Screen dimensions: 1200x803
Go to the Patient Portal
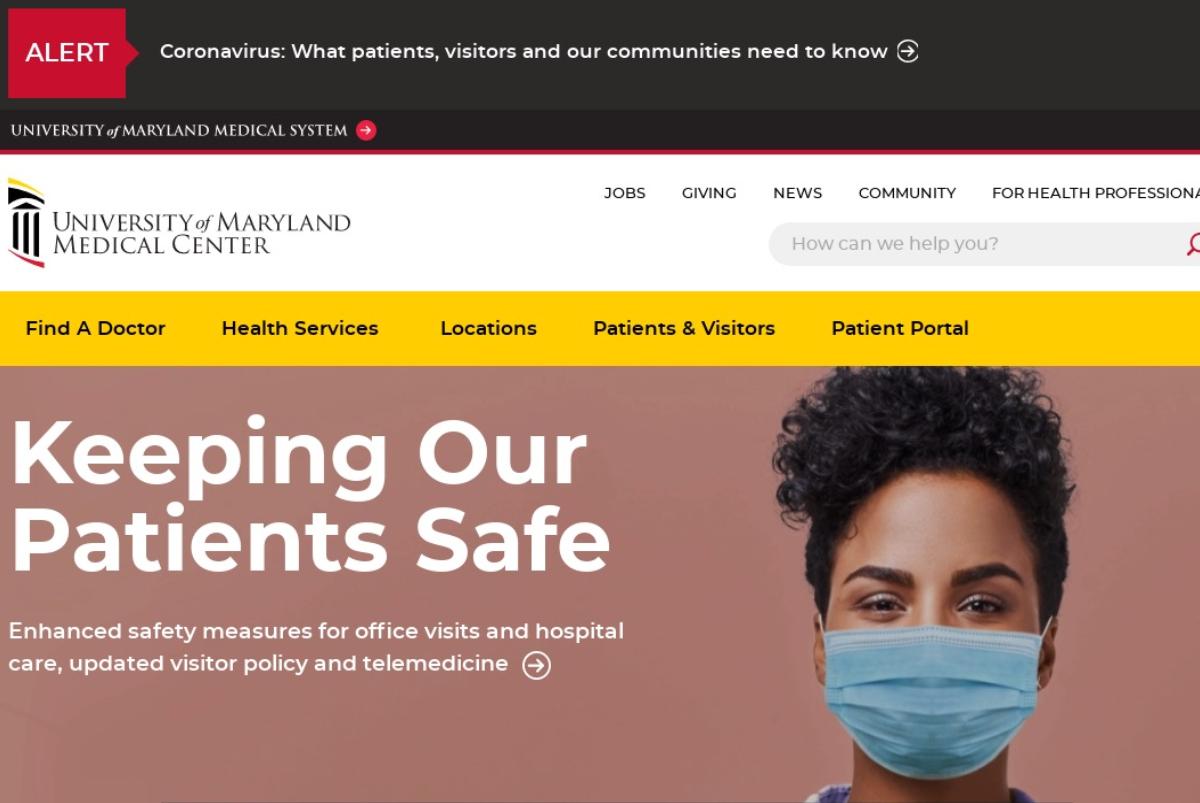click(x=900, y=328)
